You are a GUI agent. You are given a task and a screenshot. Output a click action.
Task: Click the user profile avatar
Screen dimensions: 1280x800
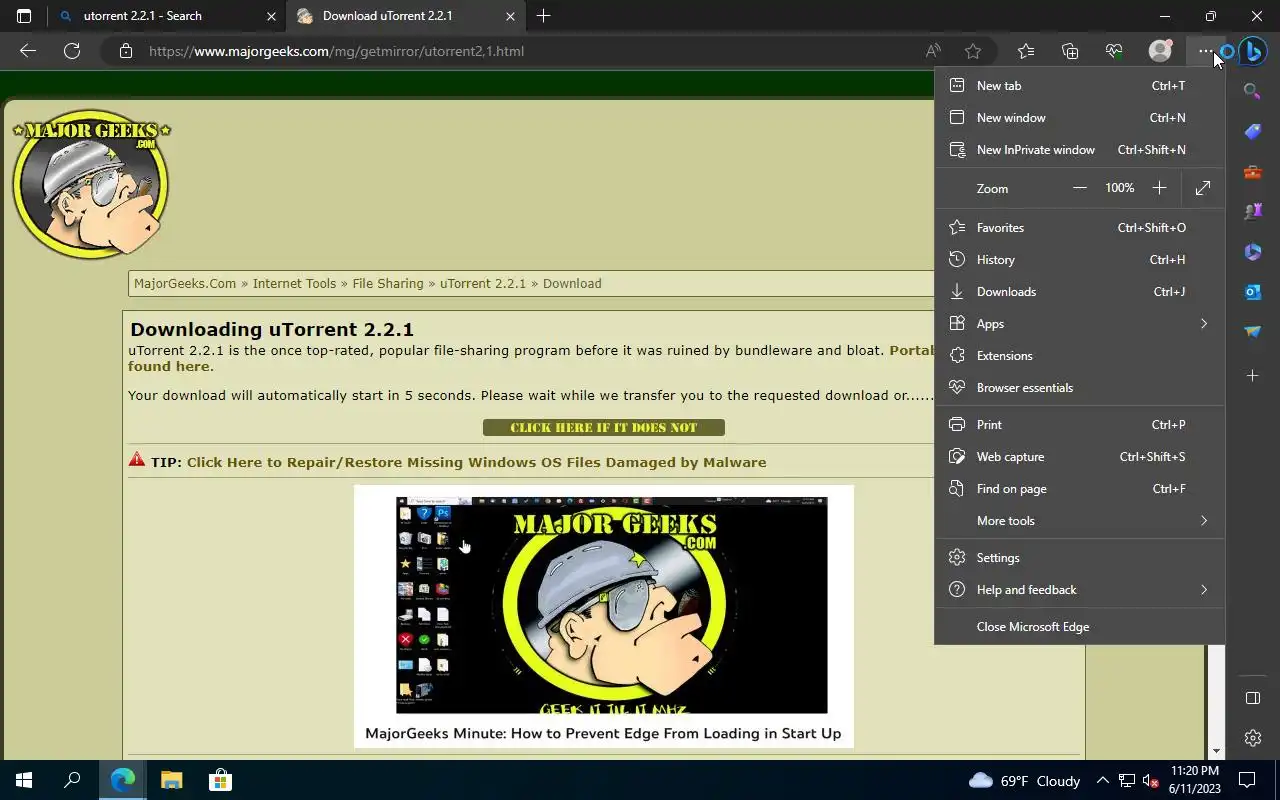click(x=1160, y=51)
